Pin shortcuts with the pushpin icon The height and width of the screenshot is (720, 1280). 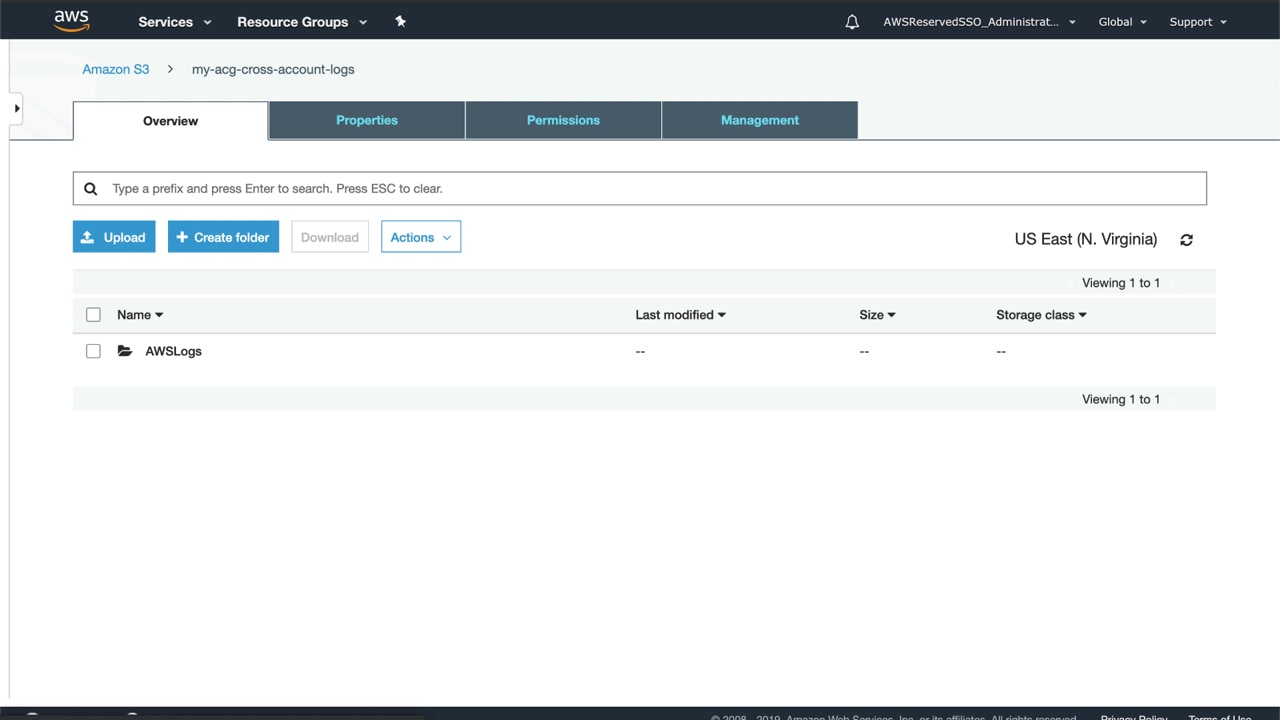click(400, 21)
